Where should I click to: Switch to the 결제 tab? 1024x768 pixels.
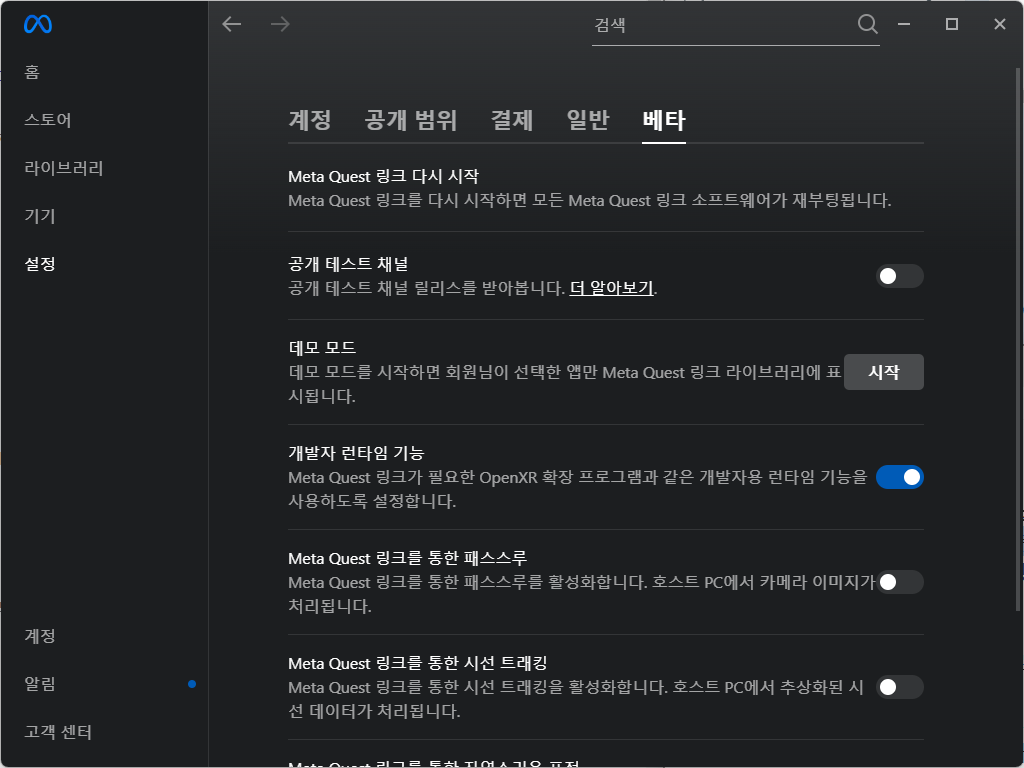(x=512, y=120)
